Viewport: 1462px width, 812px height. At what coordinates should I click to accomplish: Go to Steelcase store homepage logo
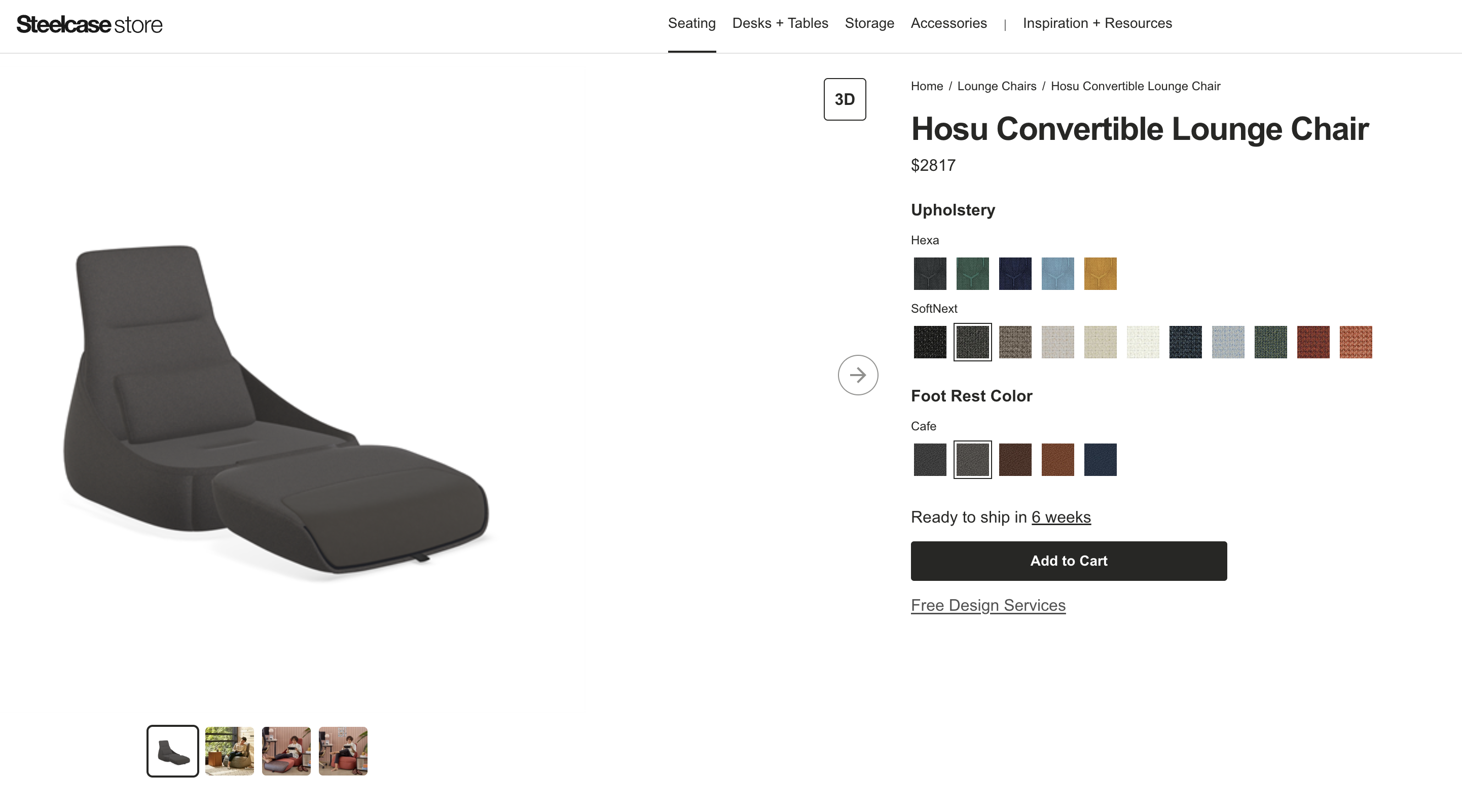tap(90, 24)
